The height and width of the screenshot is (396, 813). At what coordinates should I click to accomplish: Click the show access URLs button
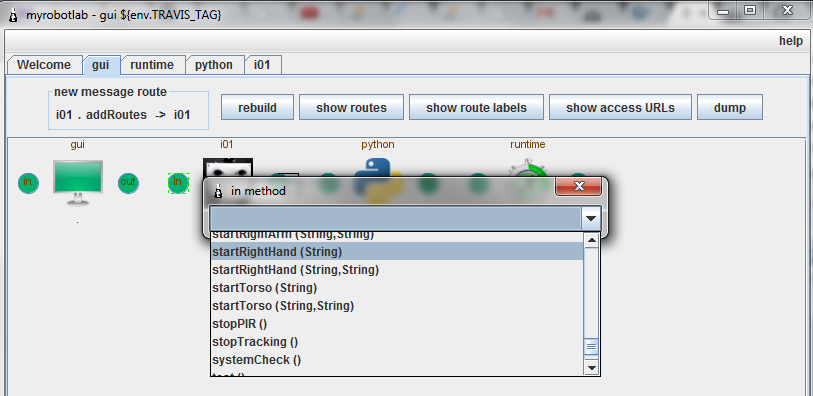pos(620,107)
